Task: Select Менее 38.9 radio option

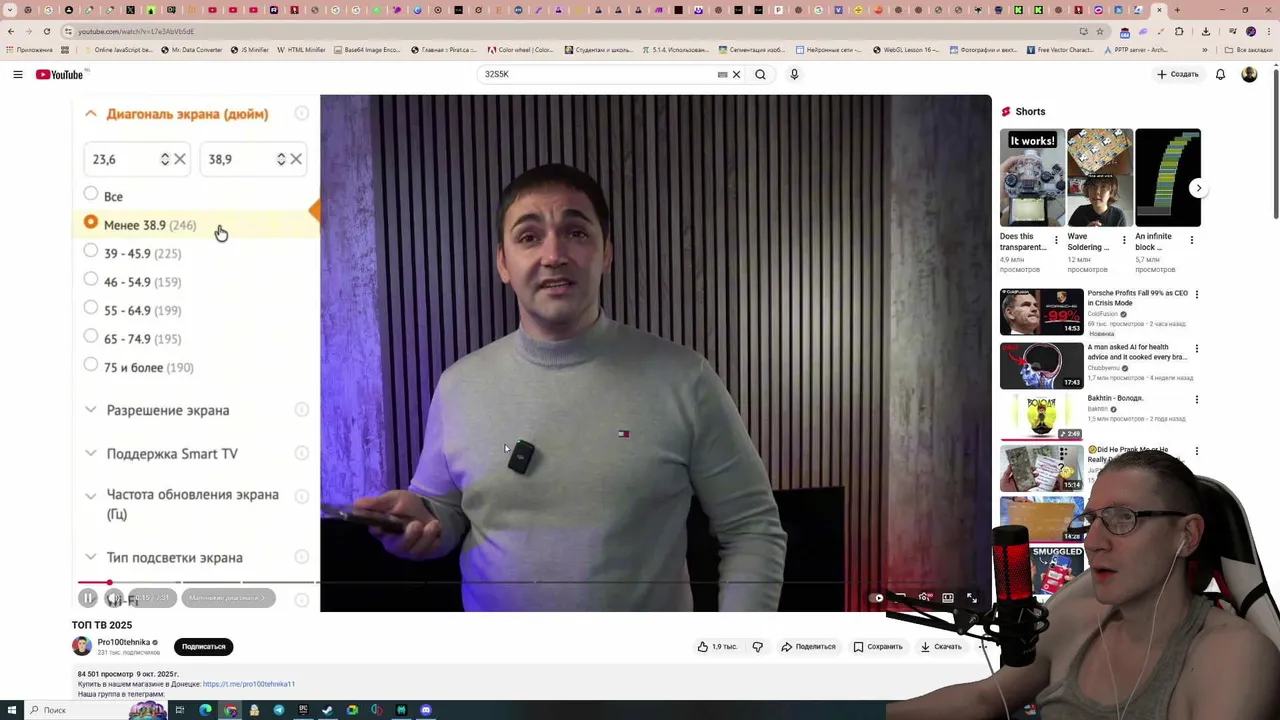Action: [91, 223]
